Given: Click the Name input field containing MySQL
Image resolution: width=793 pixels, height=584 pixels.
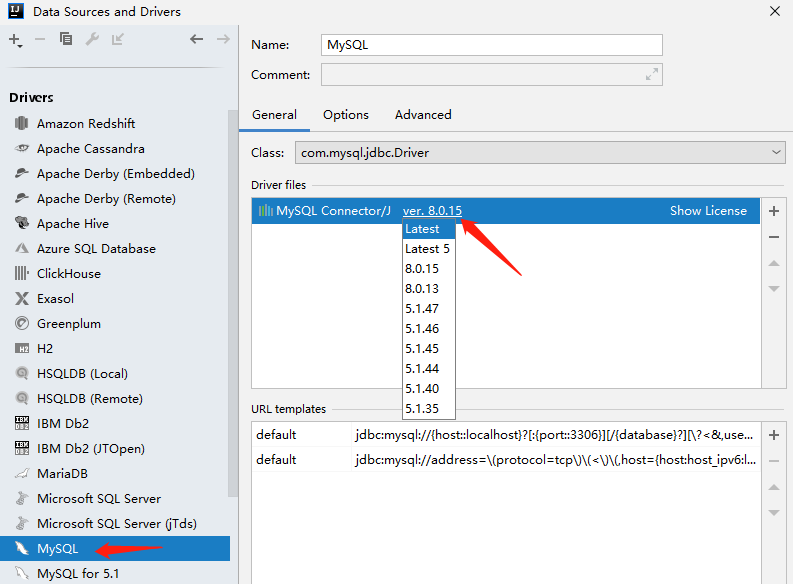Looking at the screenshot, I should click(492, 45).
